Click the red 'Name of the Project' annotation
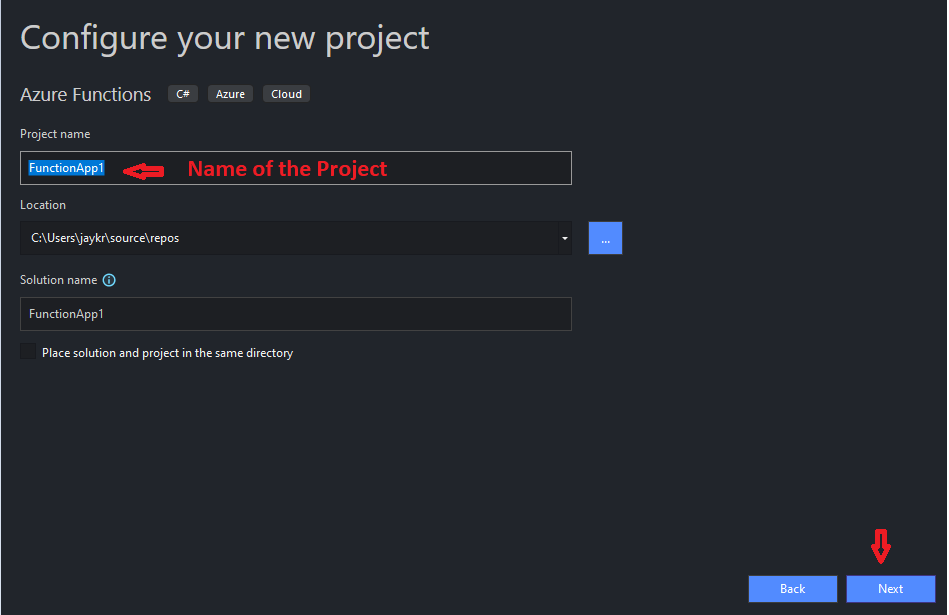 point(287,169)
